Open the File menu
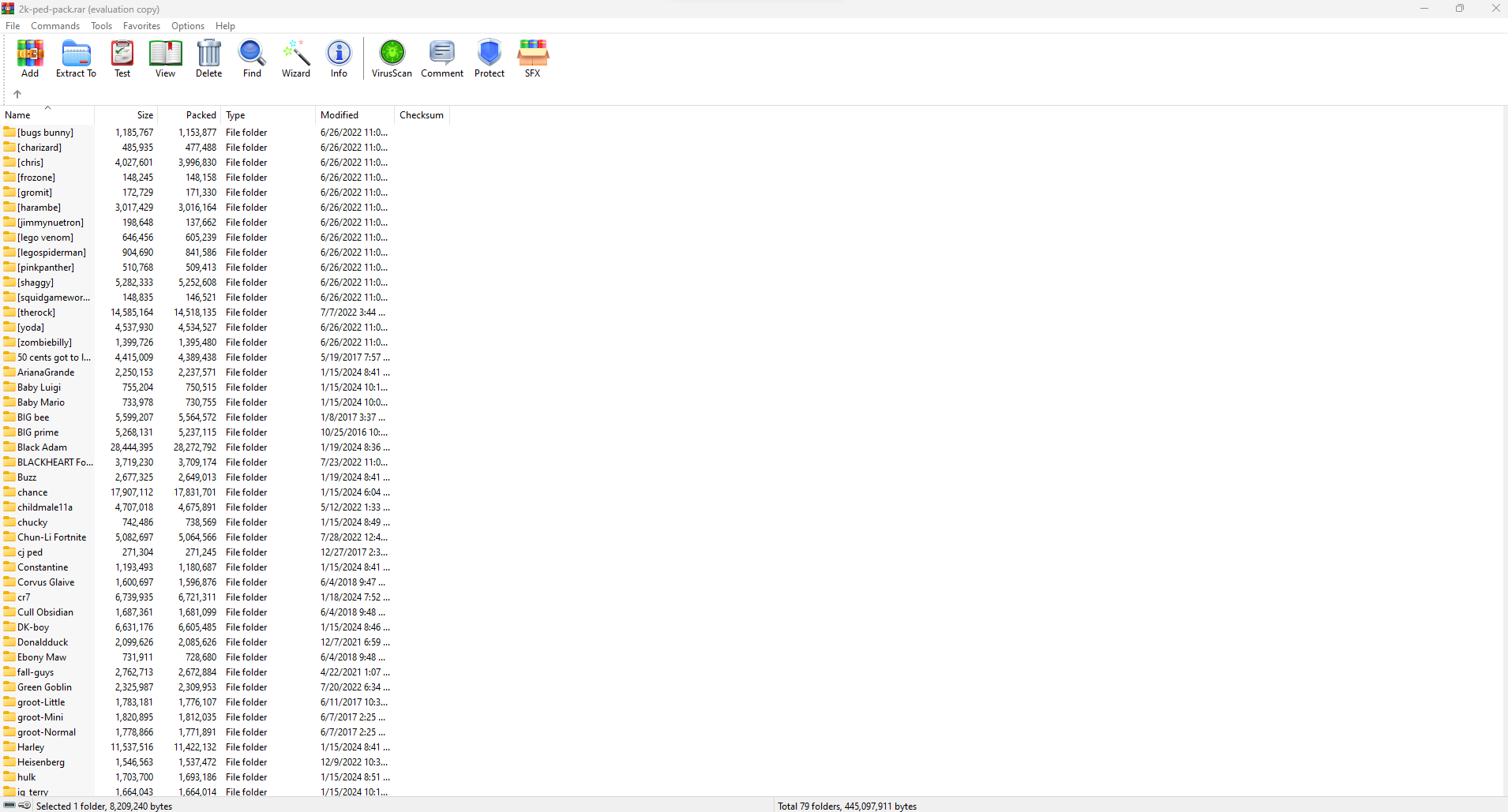The height and width of the screenshot is (812, 1508). click(x=13, y=26)
